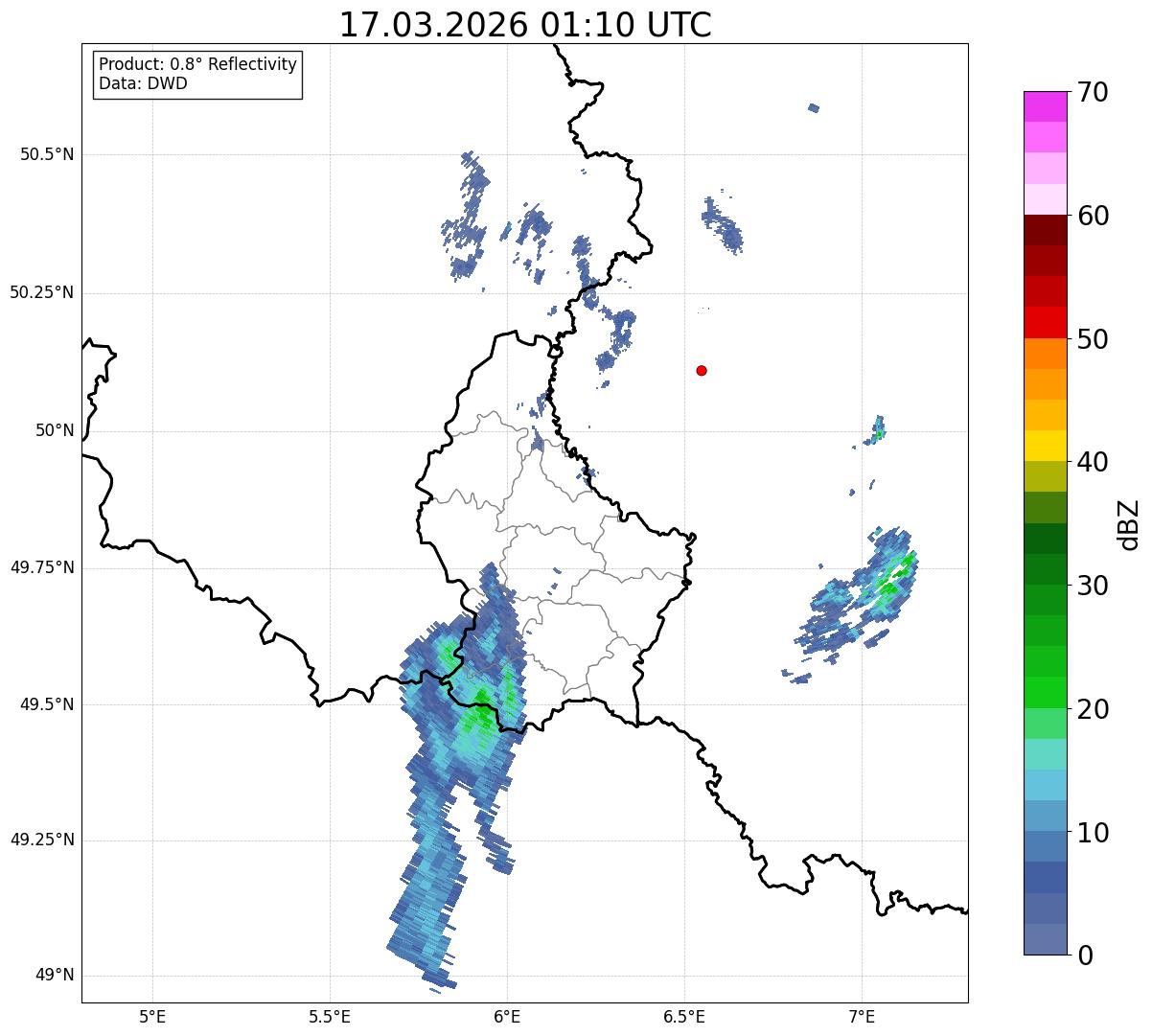This screenshot has height=1036, width=1152.
Task: Click the red radar site dot
Action: click(702, 370)
